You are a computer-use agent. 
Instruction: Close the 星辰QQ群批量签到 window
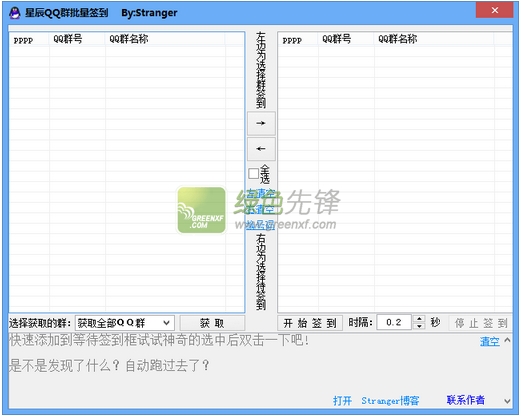pos(495,10)
